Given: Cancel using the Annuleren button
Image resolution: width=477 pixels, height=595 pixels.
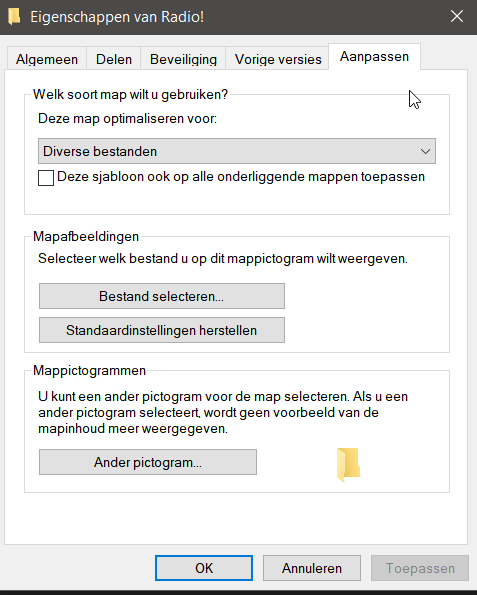Looking at the screenshot, I should coord(312,568).
